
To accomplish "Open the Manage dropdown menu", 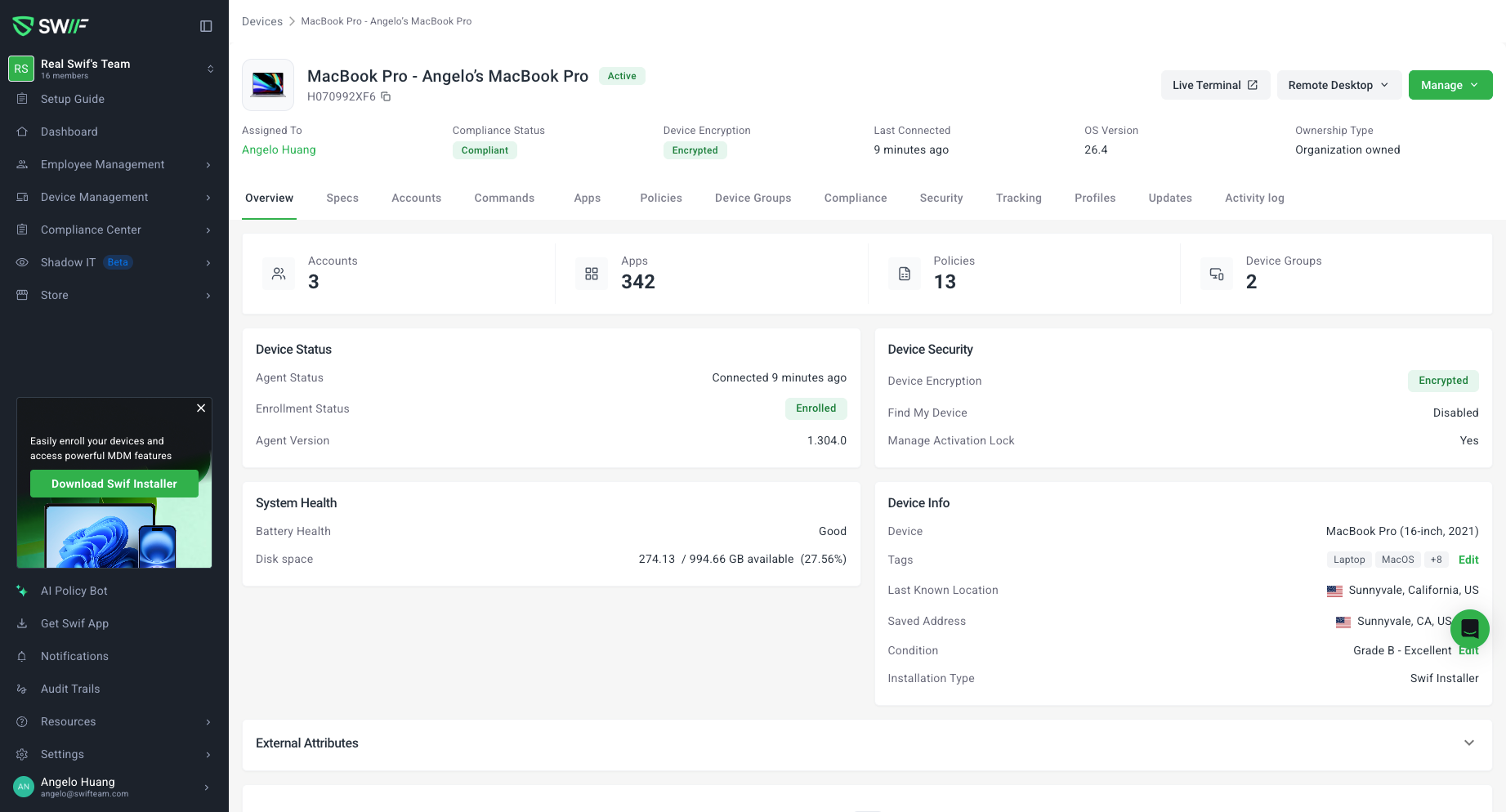I will pyautogui.click(x=1450, y=85).
